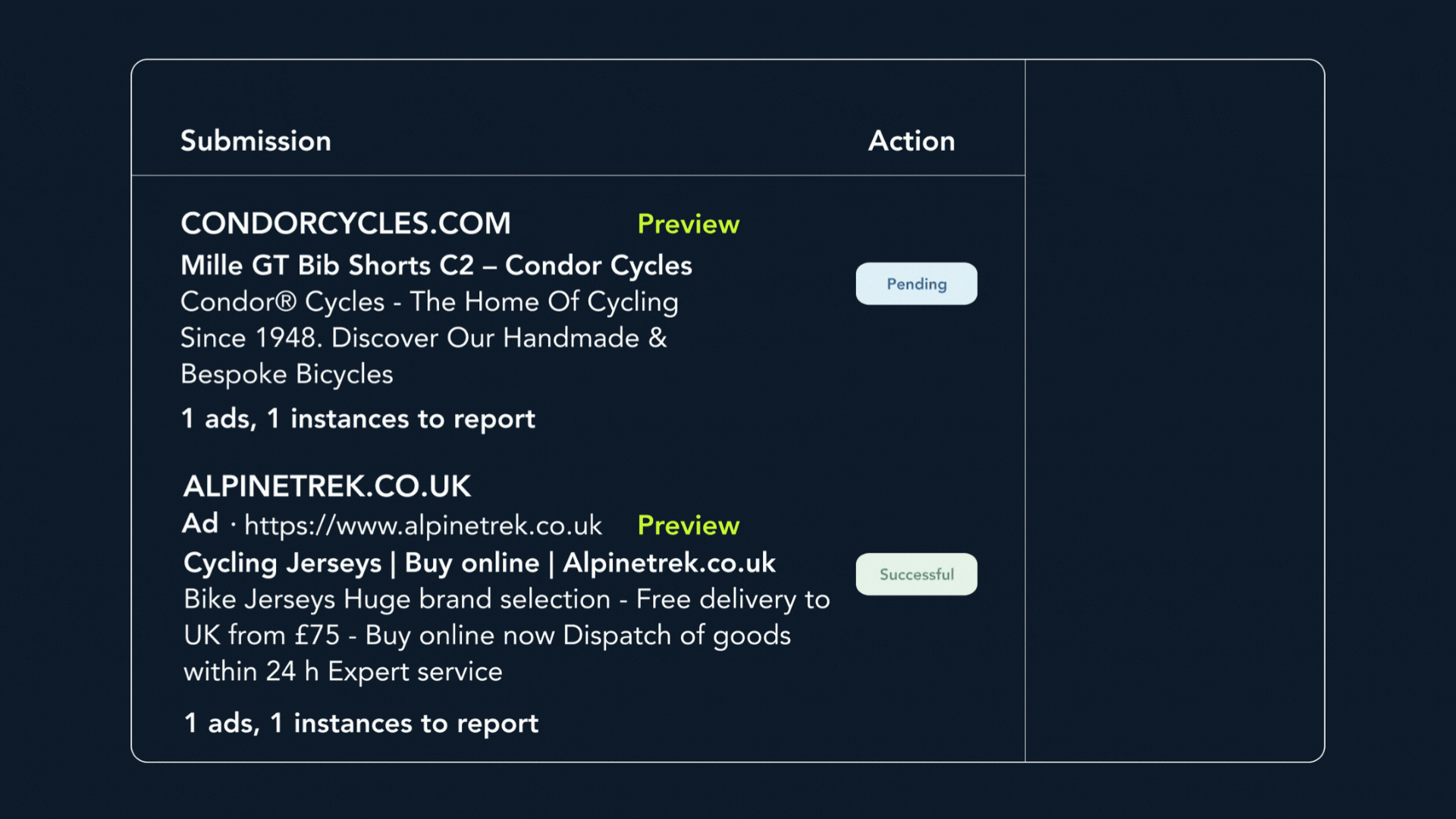The image size is (1456, 819).
Task: Click the Submission column header
Action: pos(256,140)
